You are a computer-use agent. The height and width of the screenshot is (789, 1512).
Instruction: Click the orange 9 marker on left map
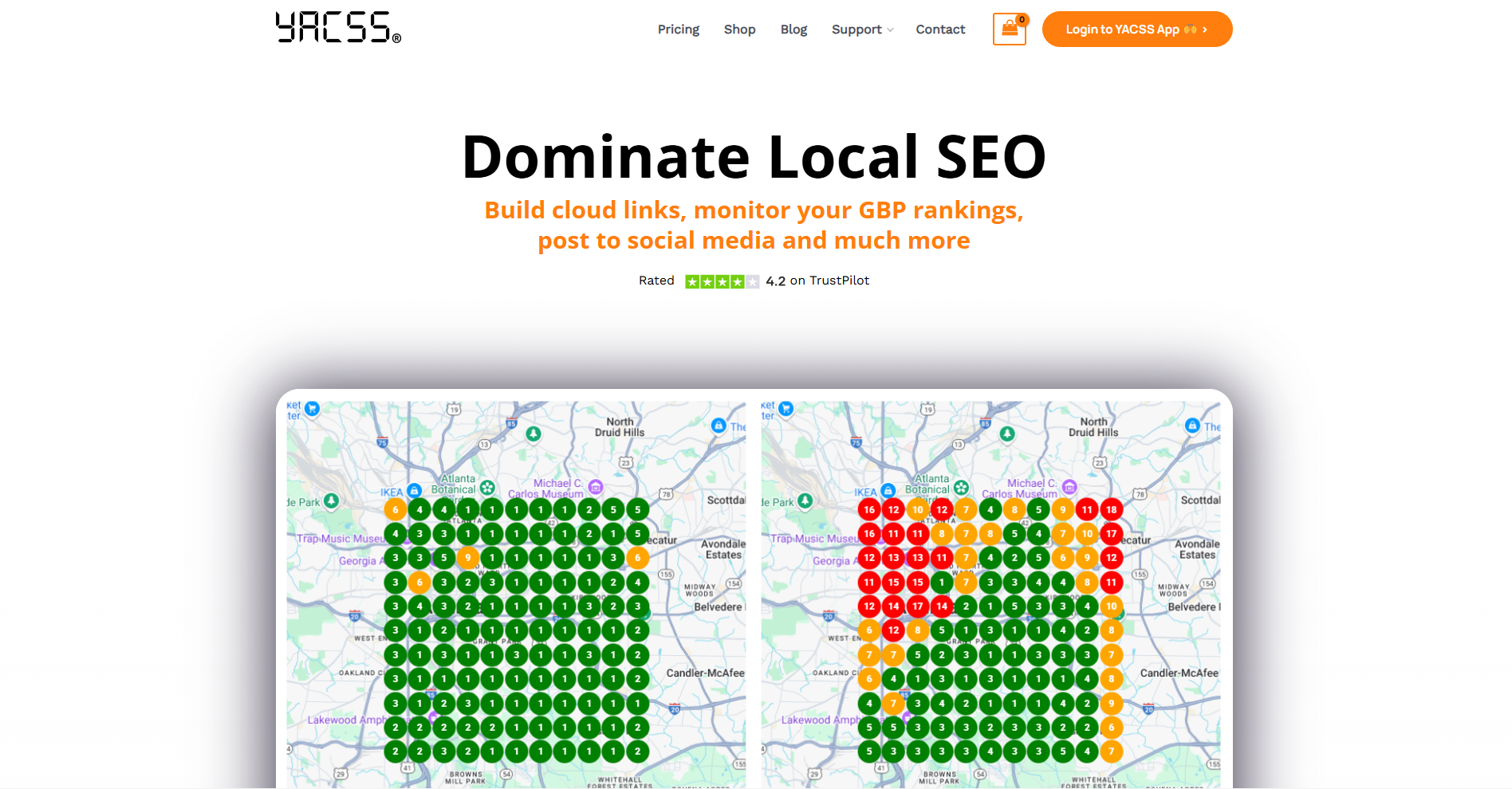pyautogui.click(x=468, y=558)
